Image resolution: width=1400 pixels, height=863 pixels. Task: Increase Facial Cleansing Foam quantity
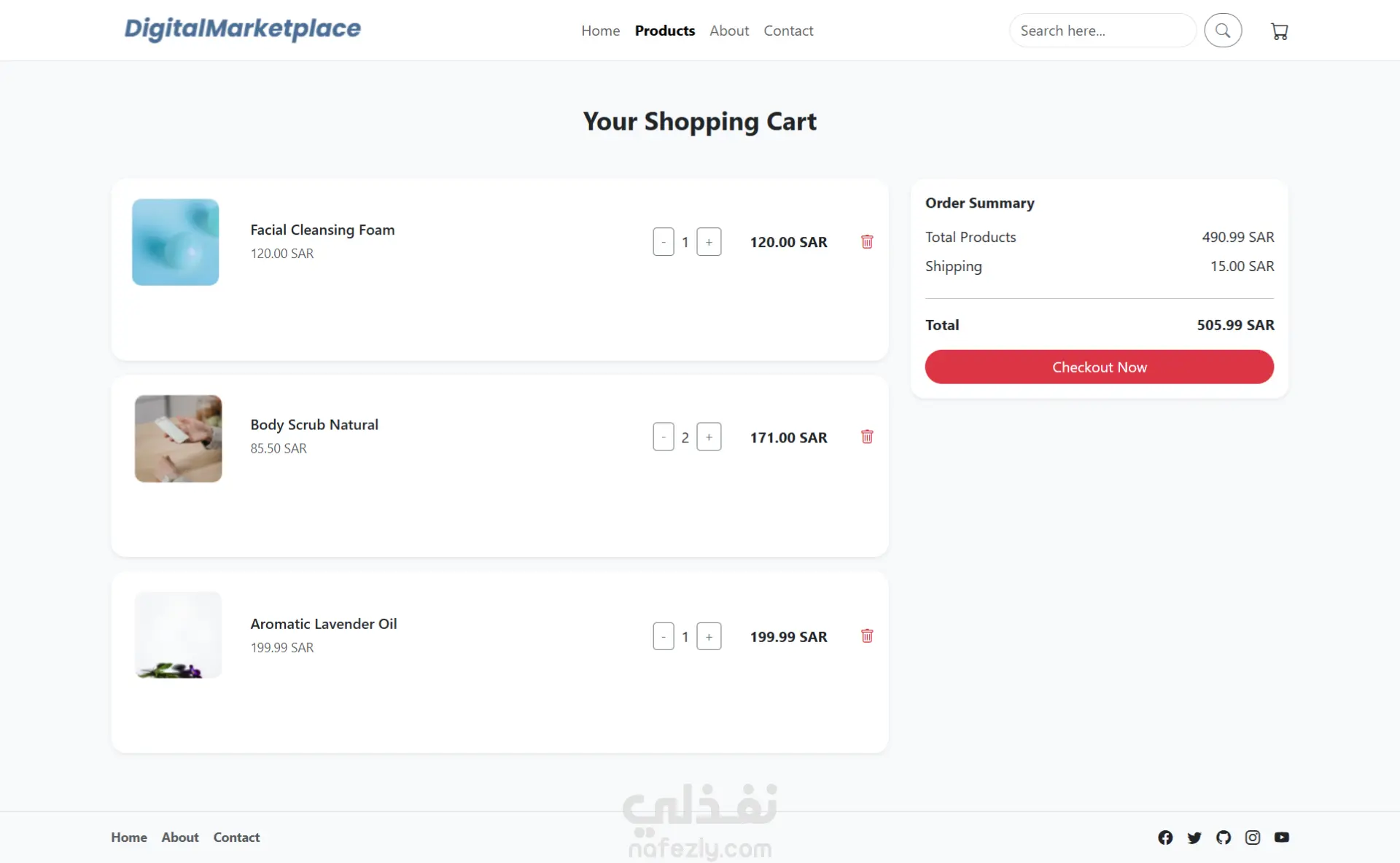(709, 242)
